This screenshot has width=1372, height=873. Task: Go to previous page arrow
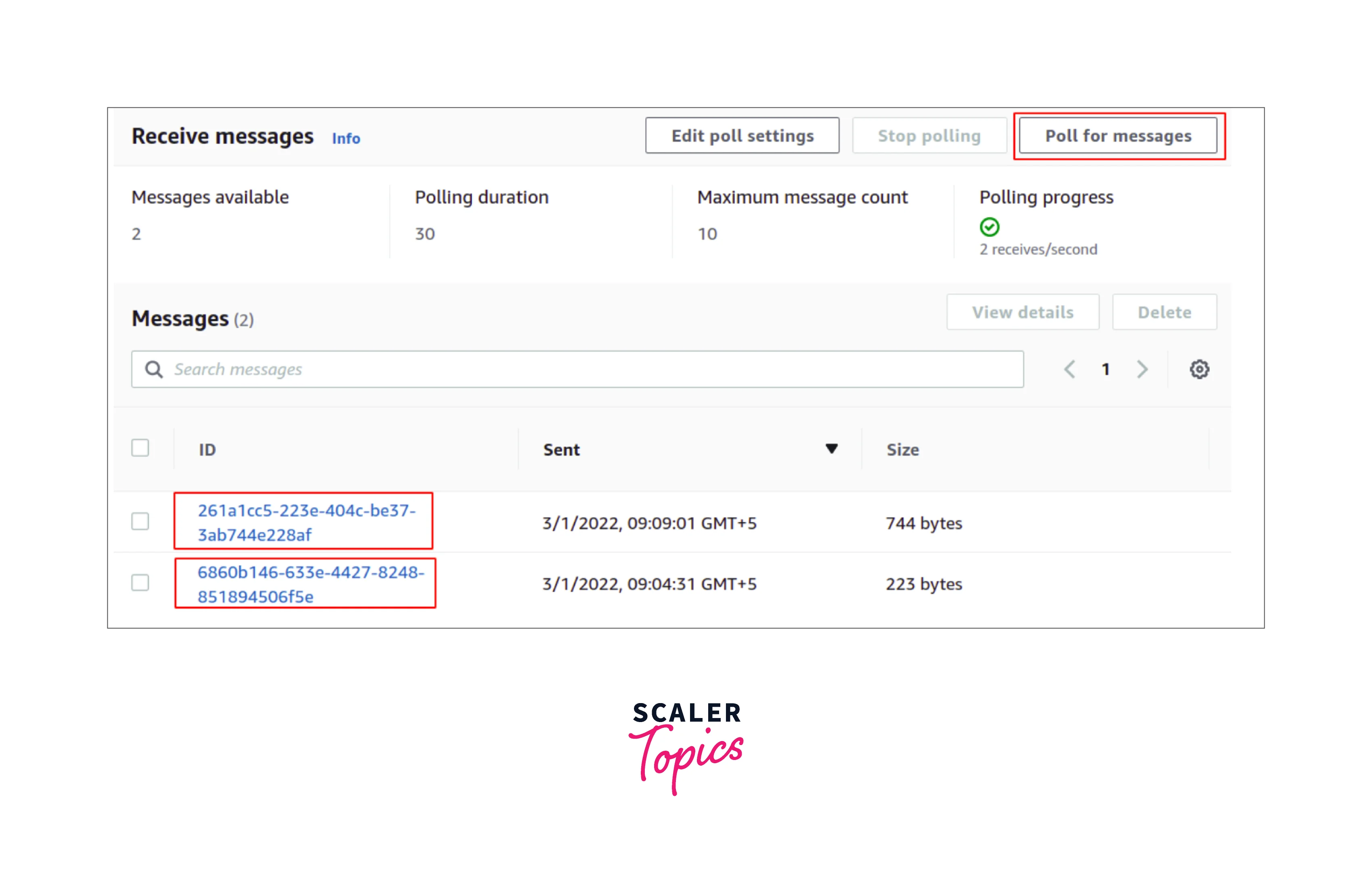coord(1069,369)
